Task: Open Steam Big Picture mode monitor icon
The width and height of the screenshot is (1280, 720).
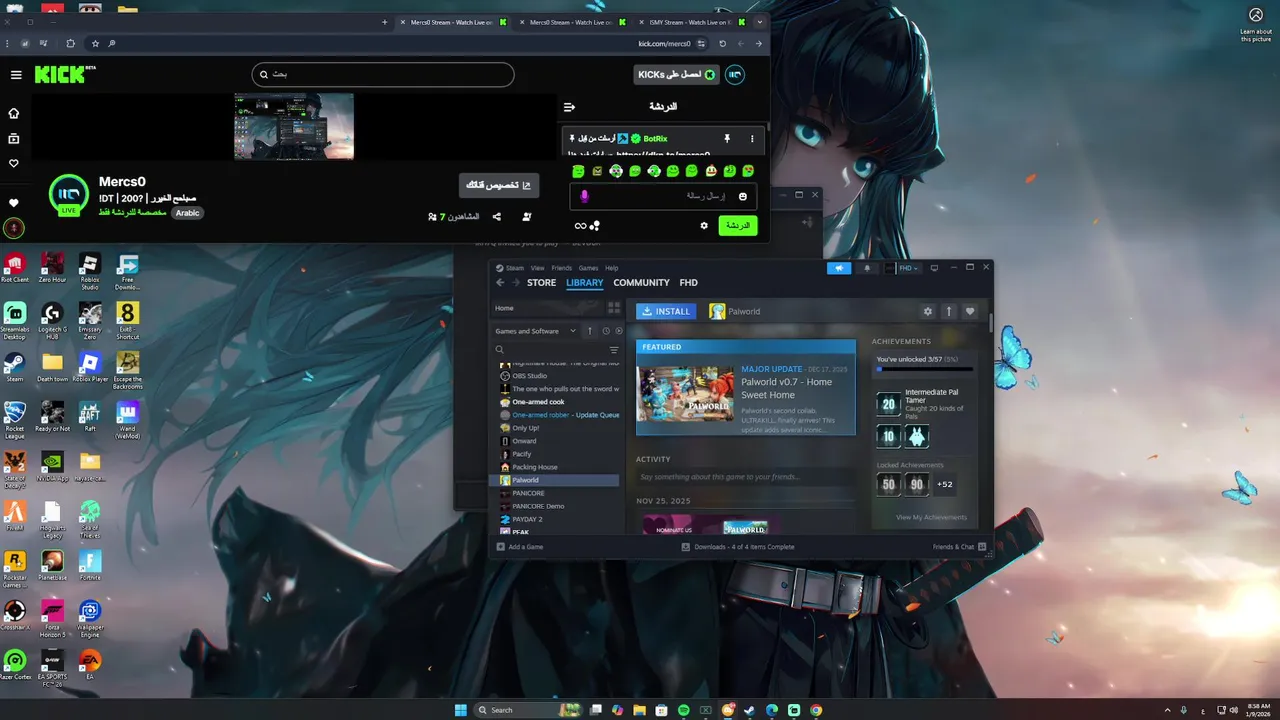Action: [x=934, y=268]
